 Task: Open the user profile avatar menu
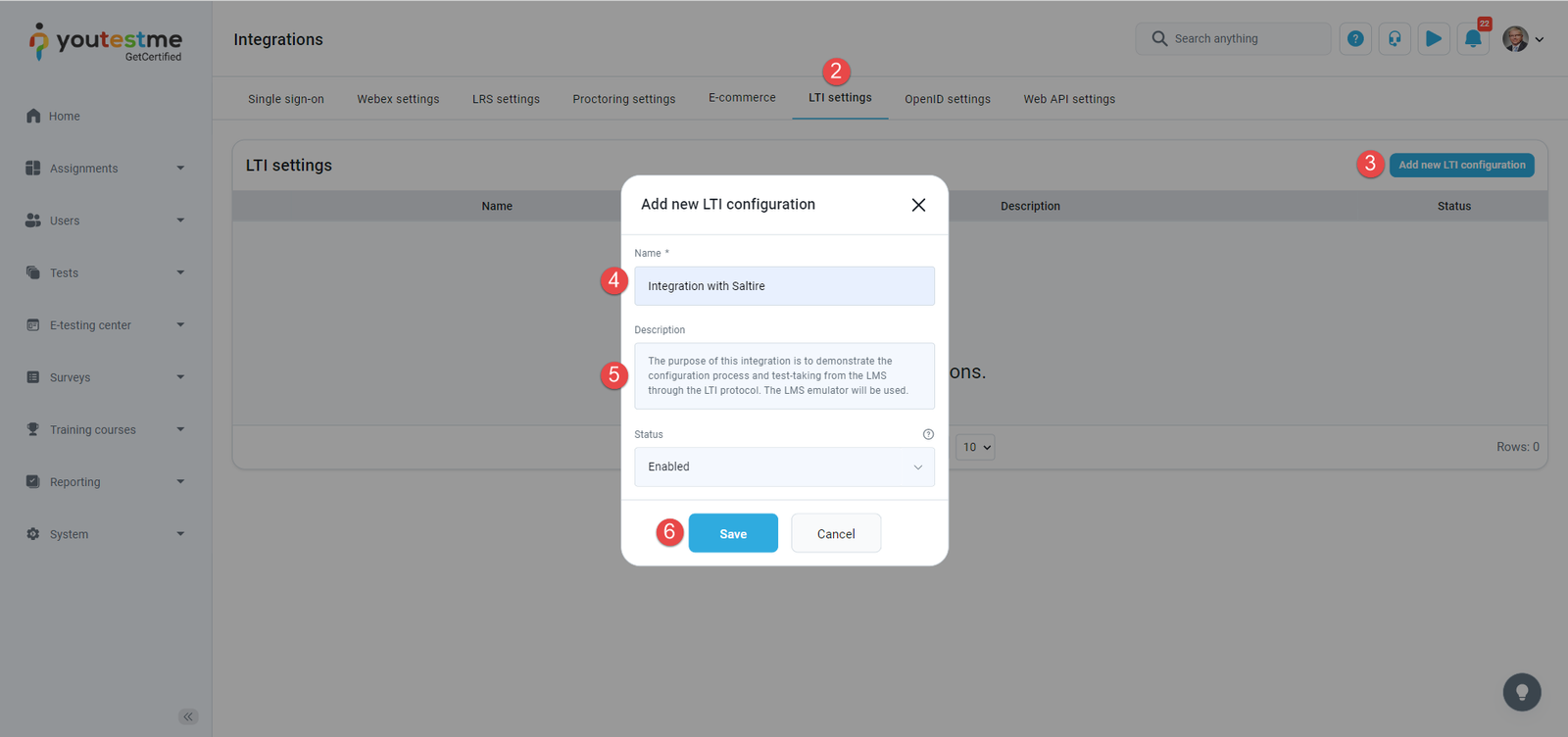[x=1522, y=39]
